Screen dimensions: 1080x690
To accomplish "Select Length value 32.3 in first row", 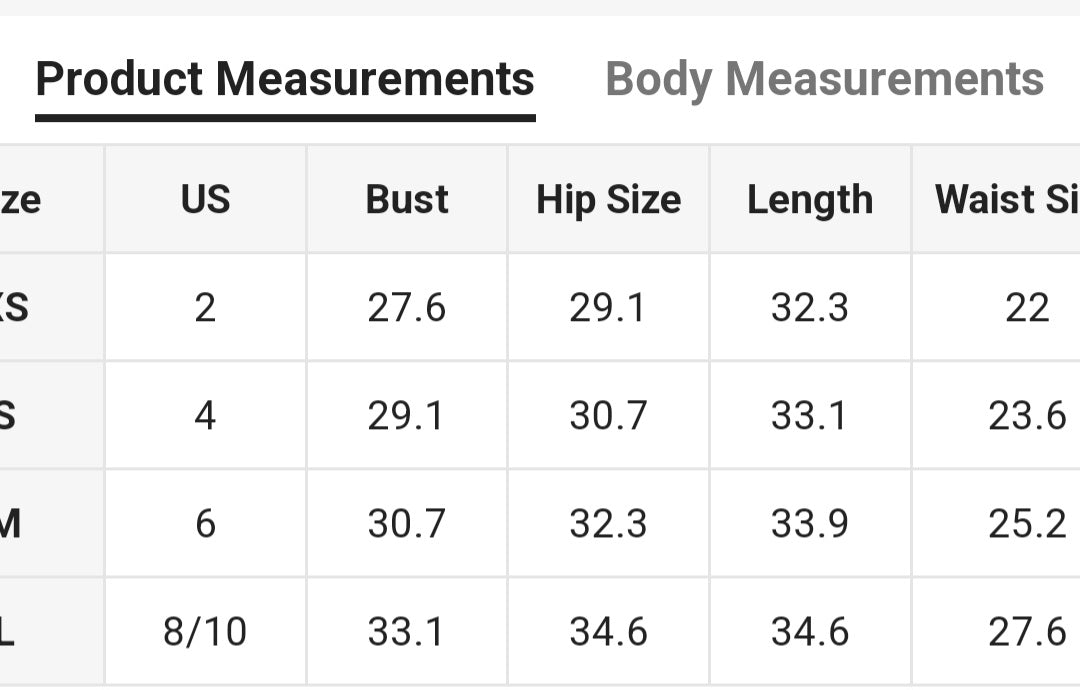I will [810, 308].
